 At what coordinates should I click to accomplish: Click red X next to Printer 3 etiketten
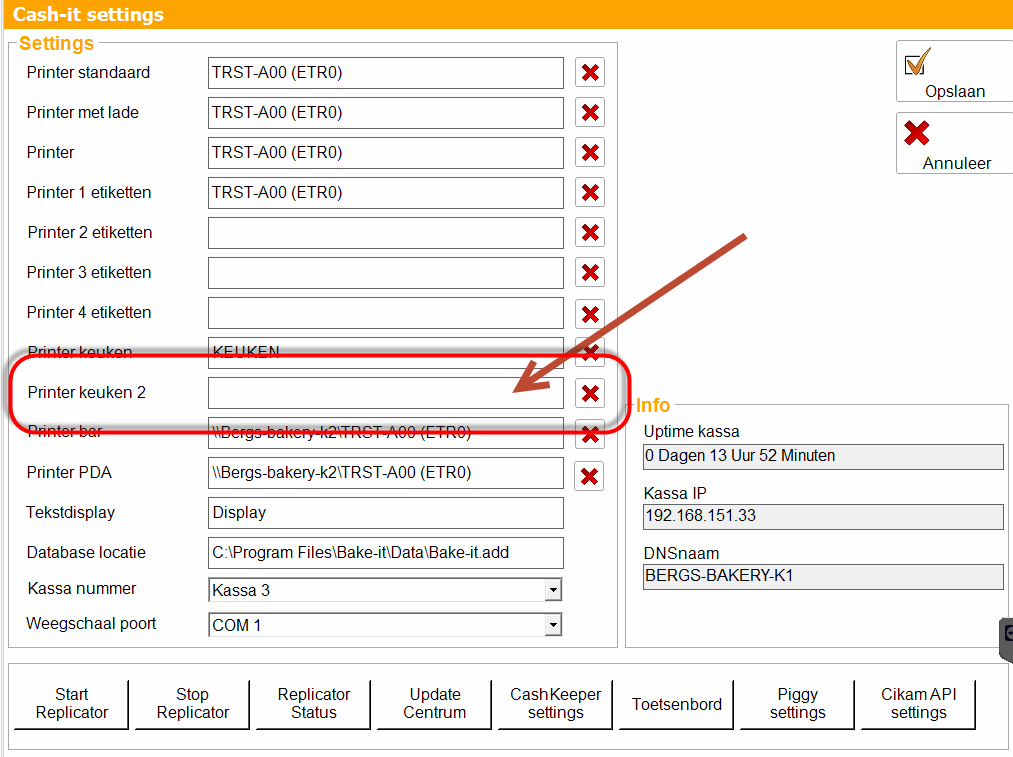click(589, 273)
